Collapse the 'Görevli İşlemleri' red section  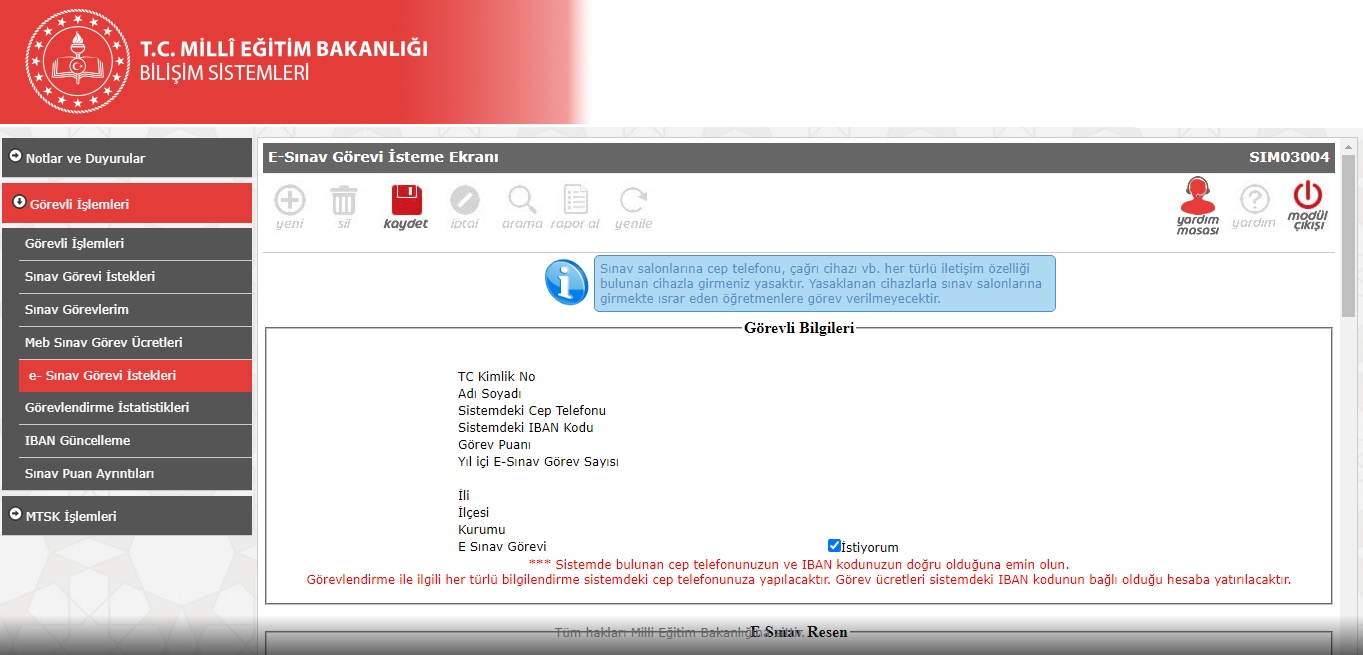(x=126, y=204)
